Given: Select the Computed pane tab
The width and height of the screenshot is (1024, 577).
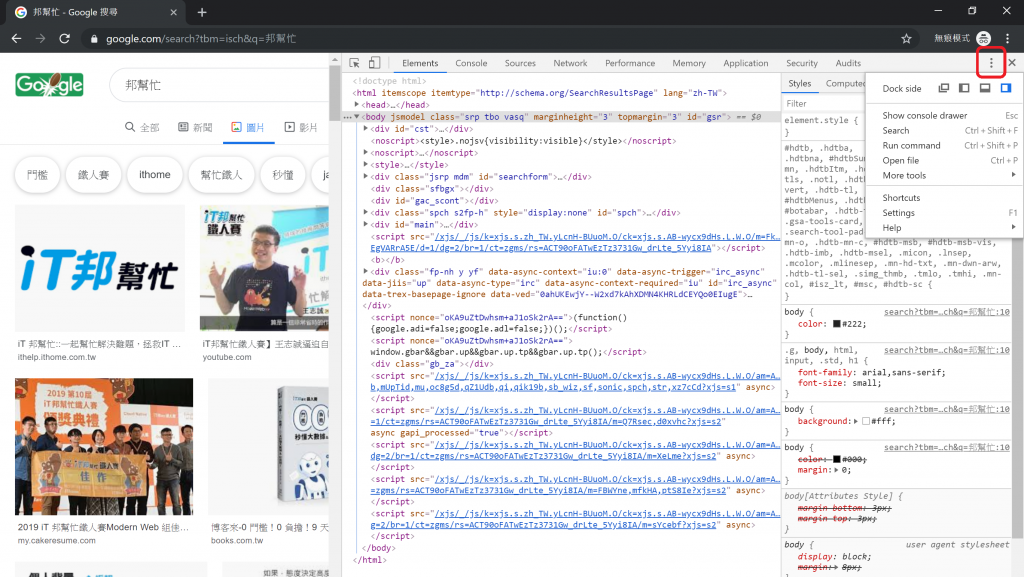Looking at the screenshot, I should click(845, 84).
